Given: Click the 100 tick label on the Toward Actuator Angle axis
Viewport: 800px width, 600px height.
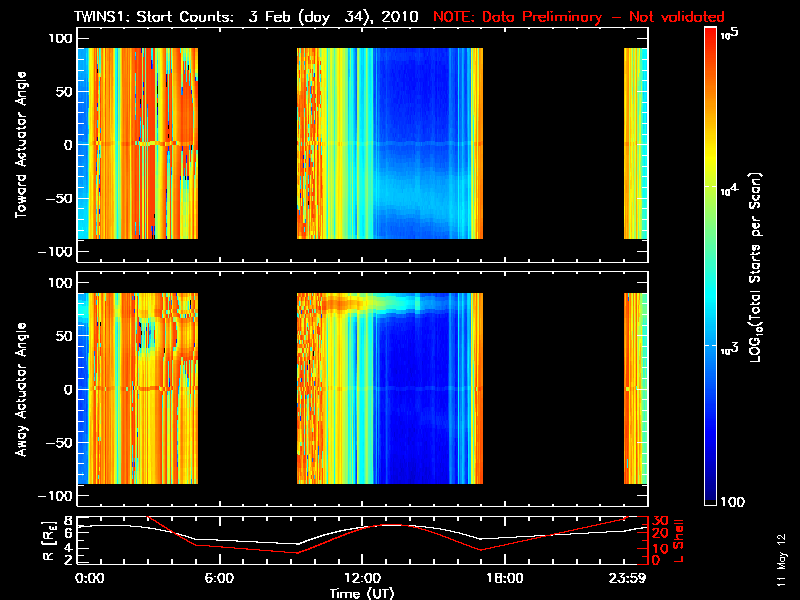Looking at the screenshot, I should tap(61, 38).
